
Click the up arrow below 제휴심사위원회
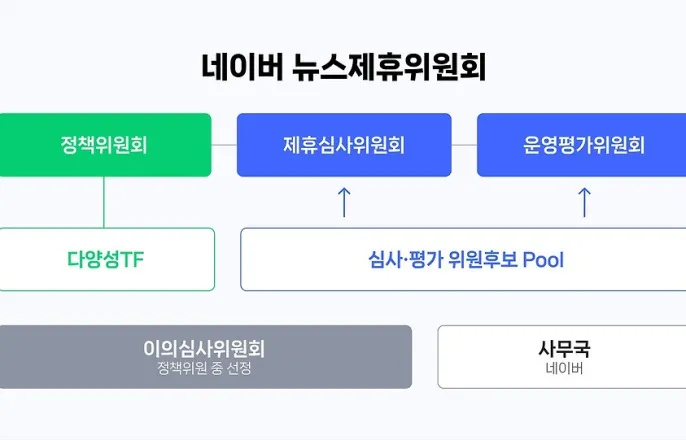(x=344, y=202)
